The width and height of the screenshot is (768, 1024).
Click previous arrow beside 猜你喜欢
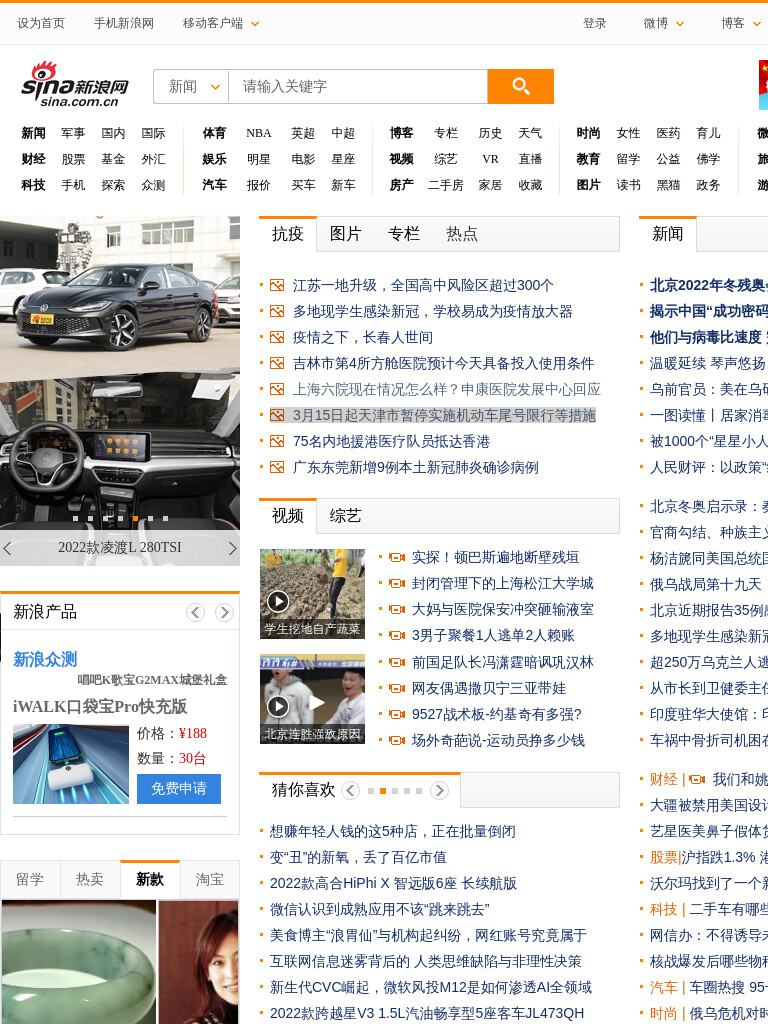coord(351,790)
